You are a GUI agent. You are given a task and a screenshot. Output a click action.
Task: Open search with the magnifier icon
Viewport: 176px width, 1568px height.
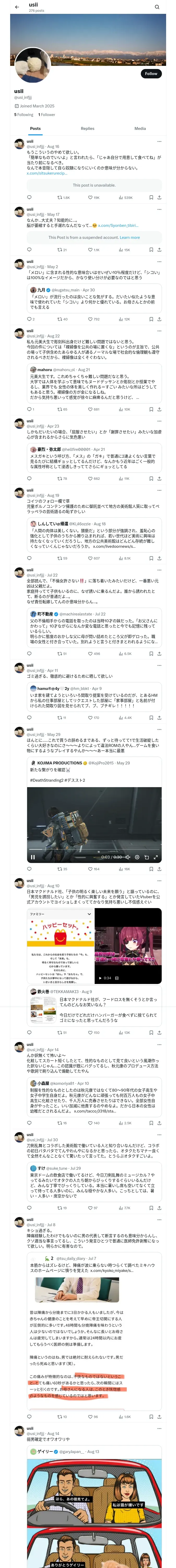(x=157, y=7)
